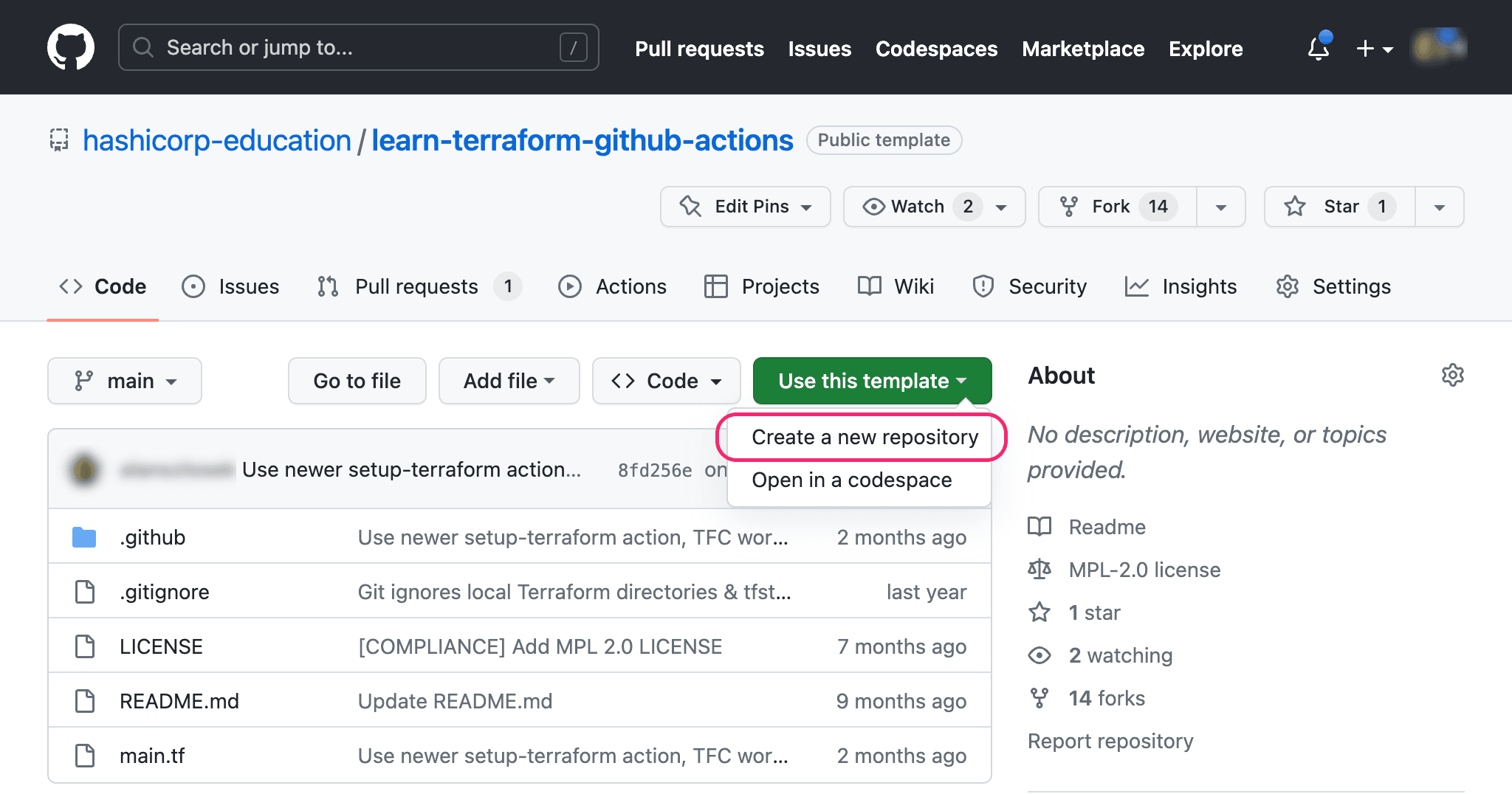Open the .gitignore file
1512x794 pixels.
pyautogui.click(x=165, y=592)
